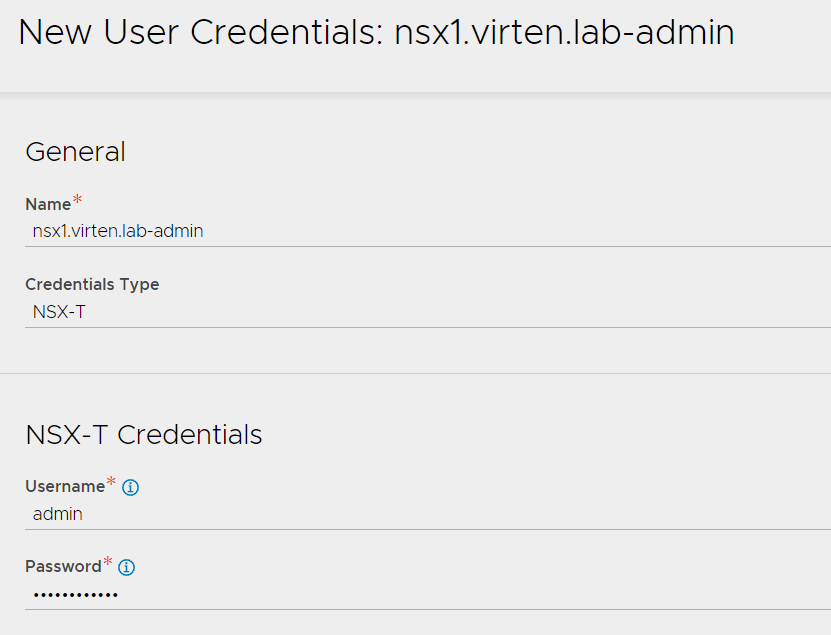Click the Credentials Type label
The width and height of the screenshot is (831, 635).
click(x=92, y=285)
